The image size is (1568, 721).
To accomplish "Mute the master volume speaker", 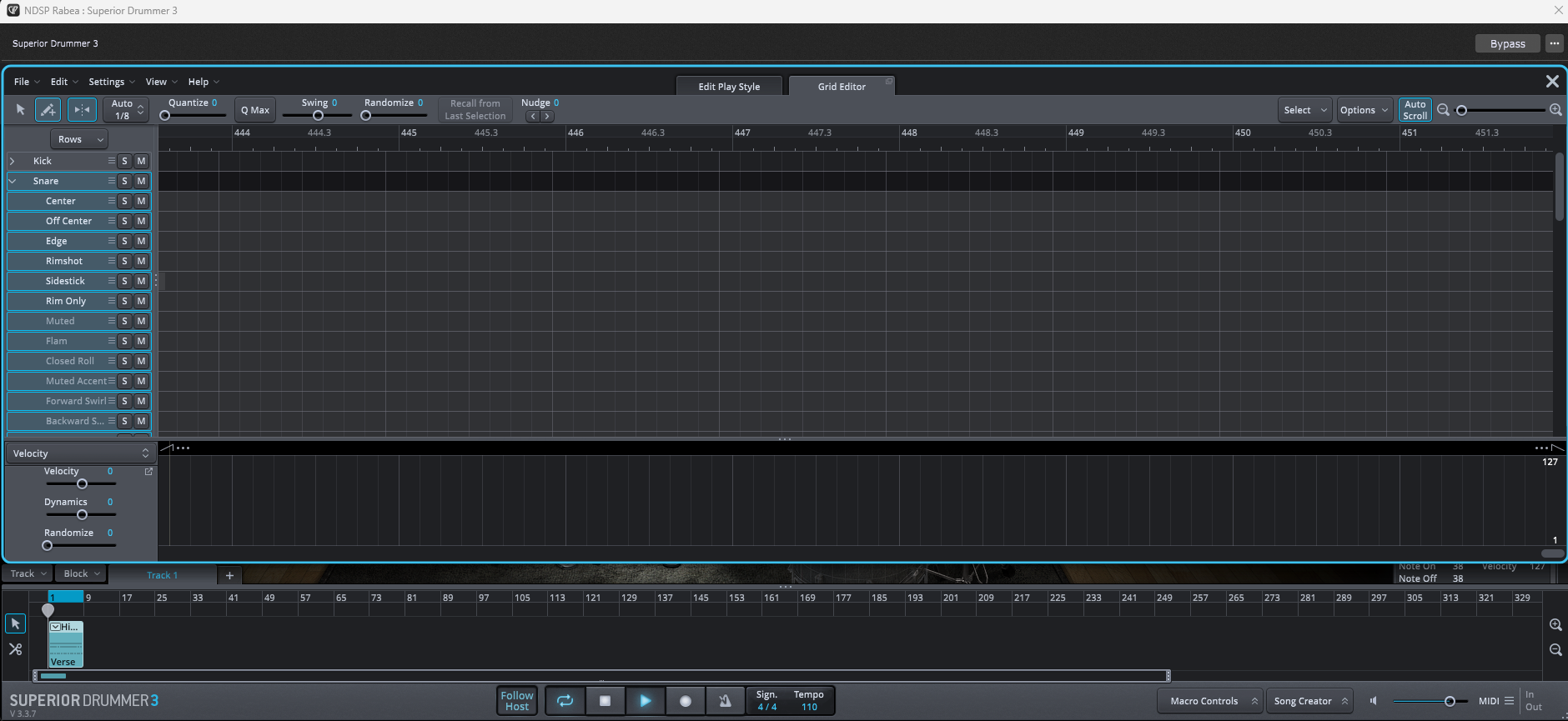I will (x=1374, y=701).
